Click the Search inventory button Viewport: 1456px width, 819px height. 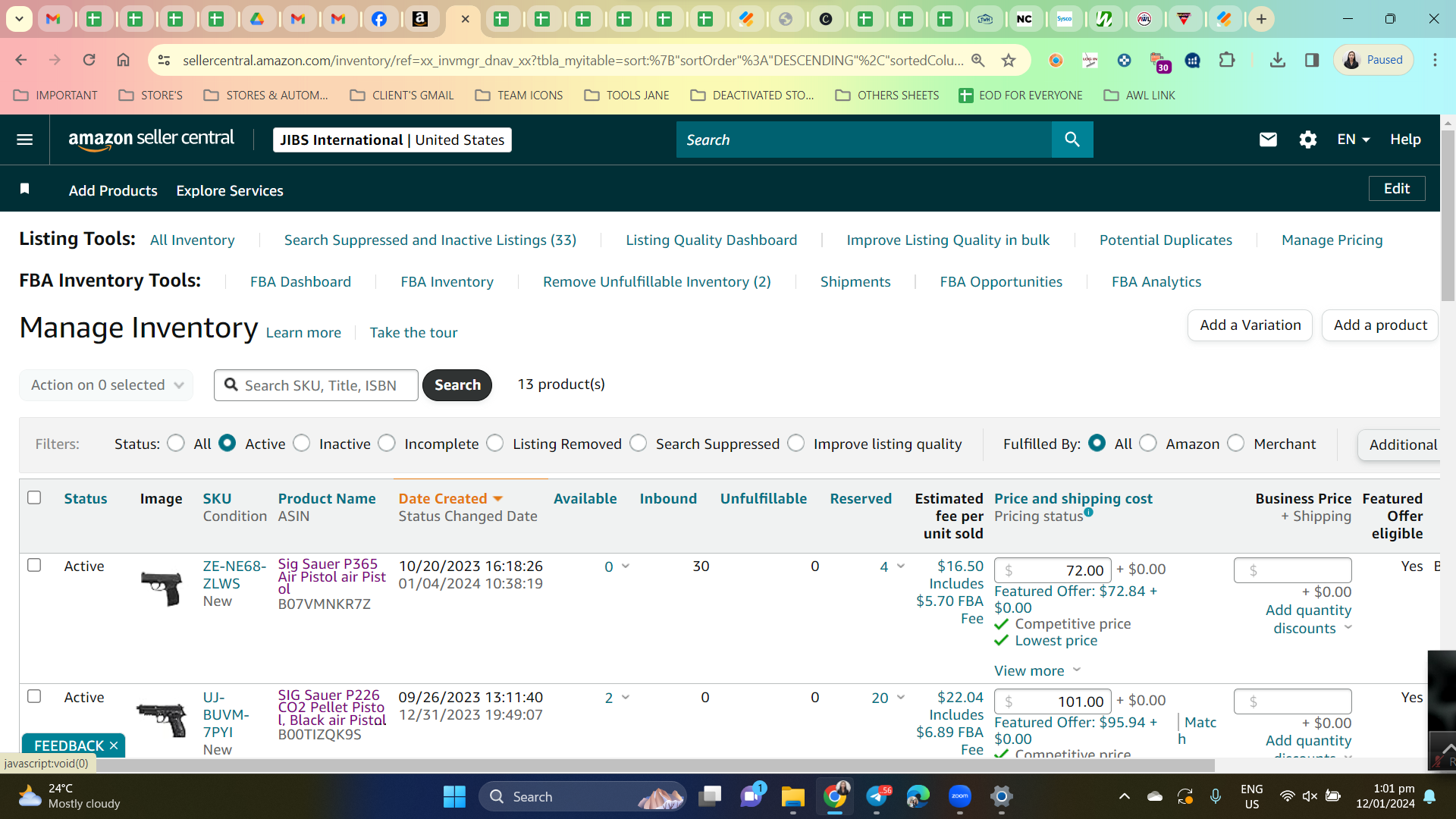tap(457, 385)
